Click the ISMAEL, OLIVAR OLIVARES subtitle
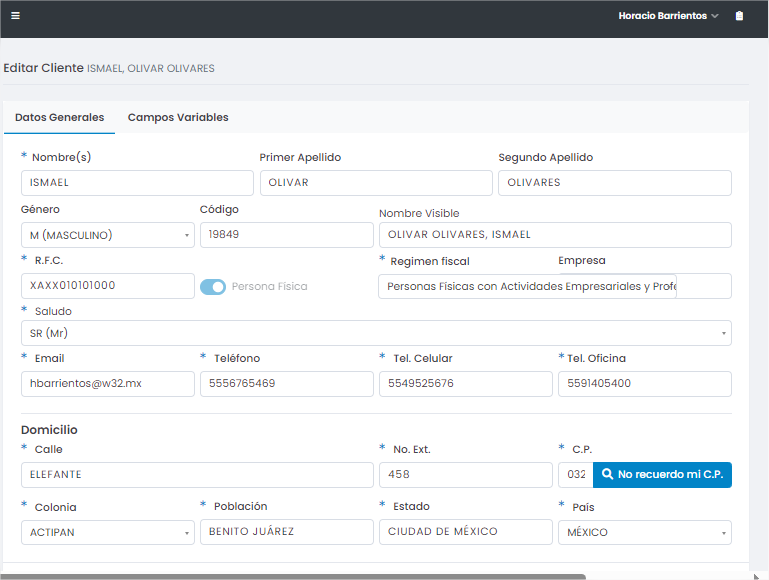 151,69
